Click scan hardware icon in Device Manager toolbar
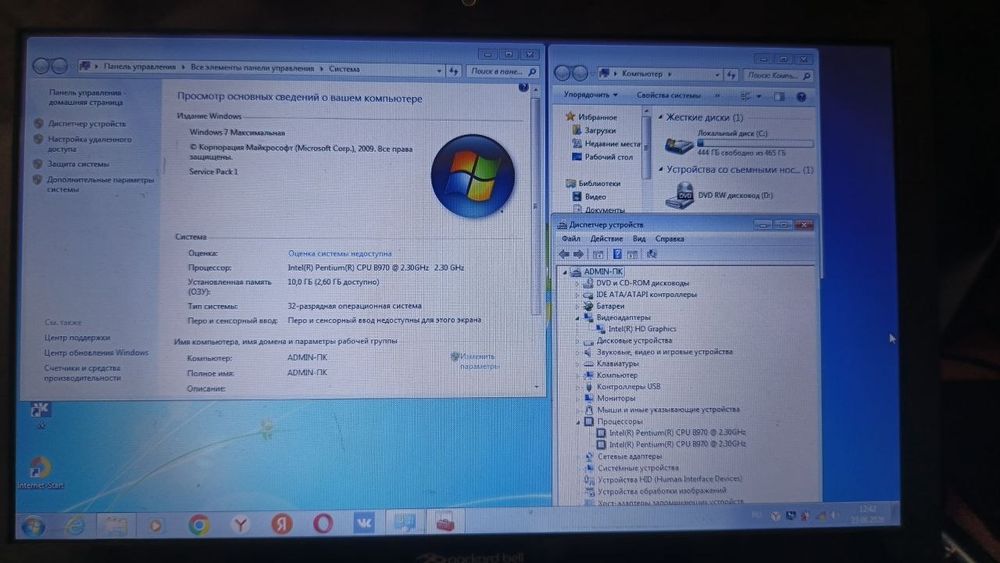Viewport: 1000px width, 563px height. point(652,254)
